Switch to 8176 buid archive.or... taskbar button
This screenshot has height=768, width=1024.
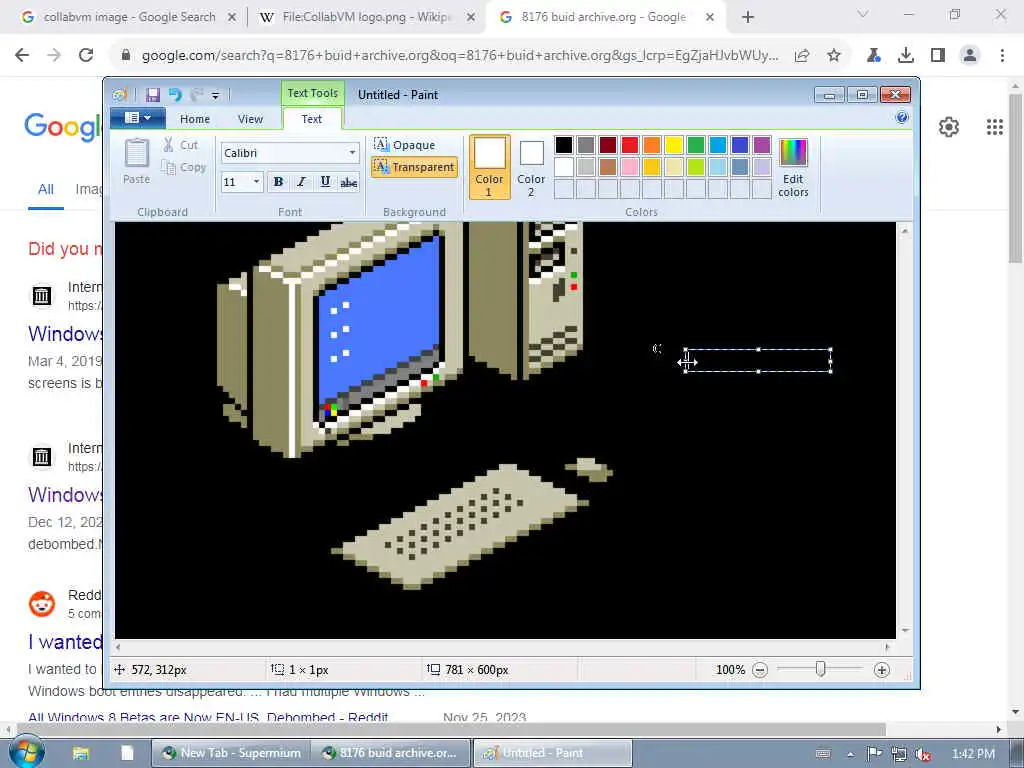point(391,753)
